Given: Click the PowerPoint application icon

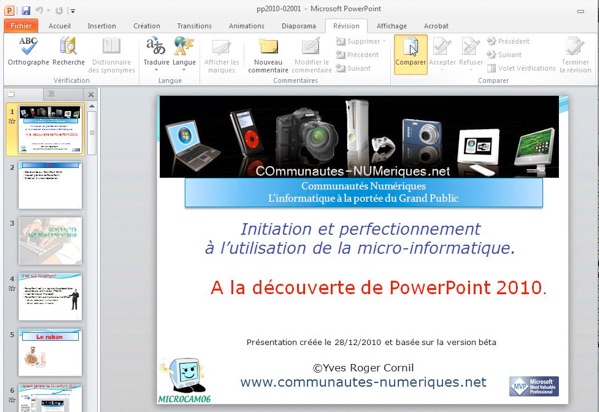Looking at the screenshot, I should [x=9, y=10].
